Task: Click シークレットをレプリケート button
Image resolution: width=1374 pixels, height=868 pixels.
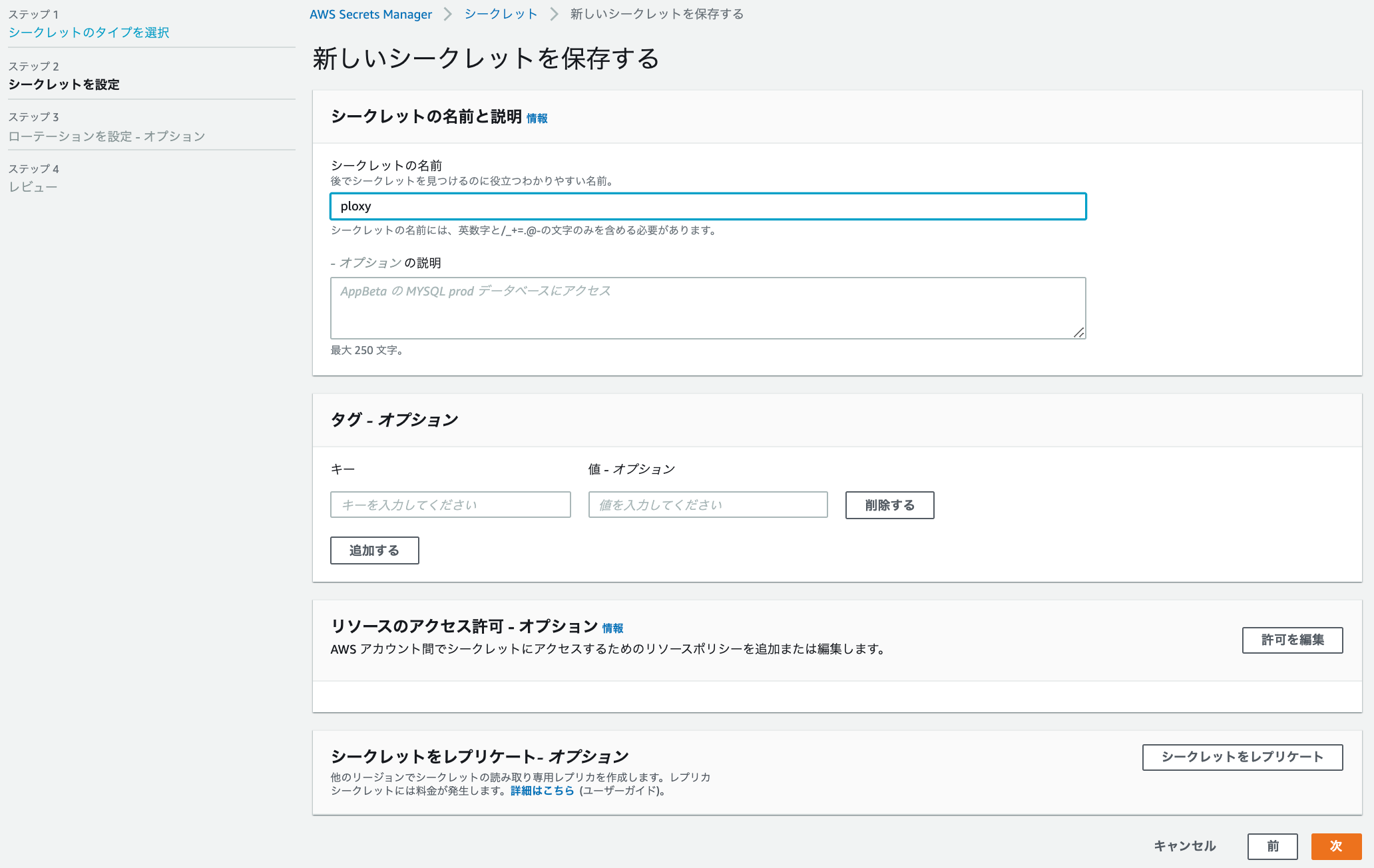Action: click(x=1242, y=757)
